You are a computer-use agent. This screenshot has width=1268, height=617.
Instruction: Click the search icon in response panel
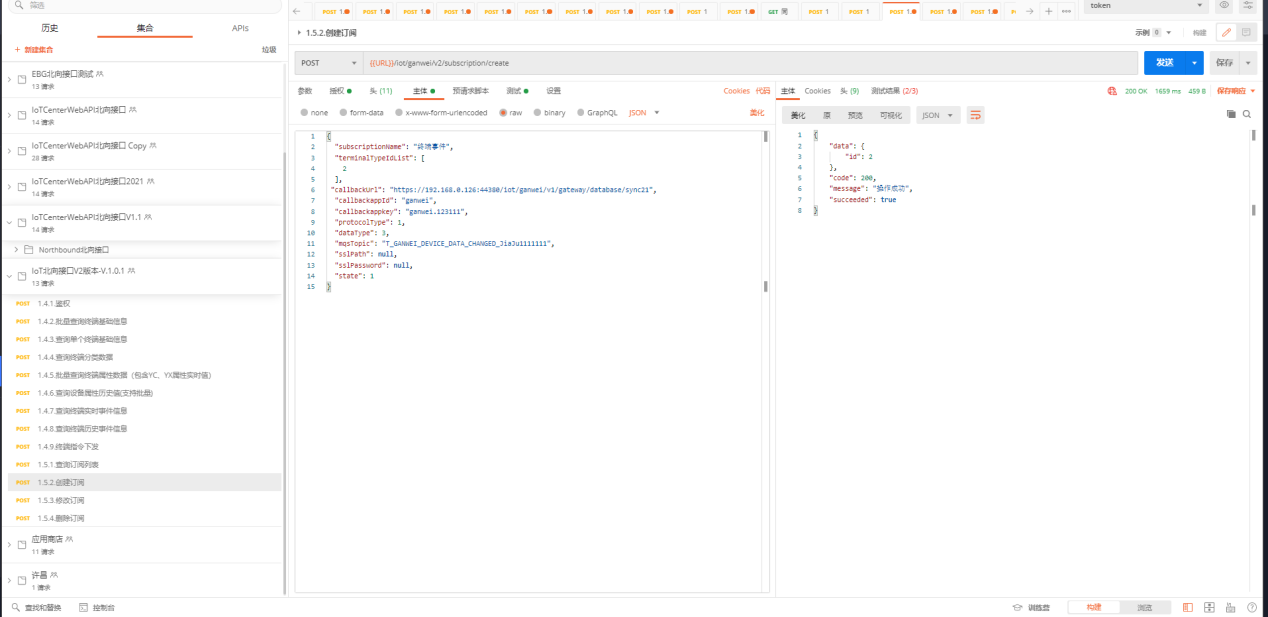[x=1246, y=114]
